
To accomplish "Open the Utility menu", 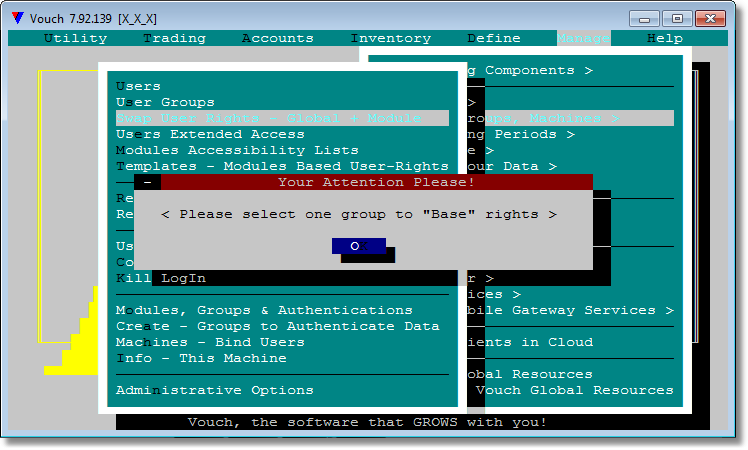I will click(75, 38).
